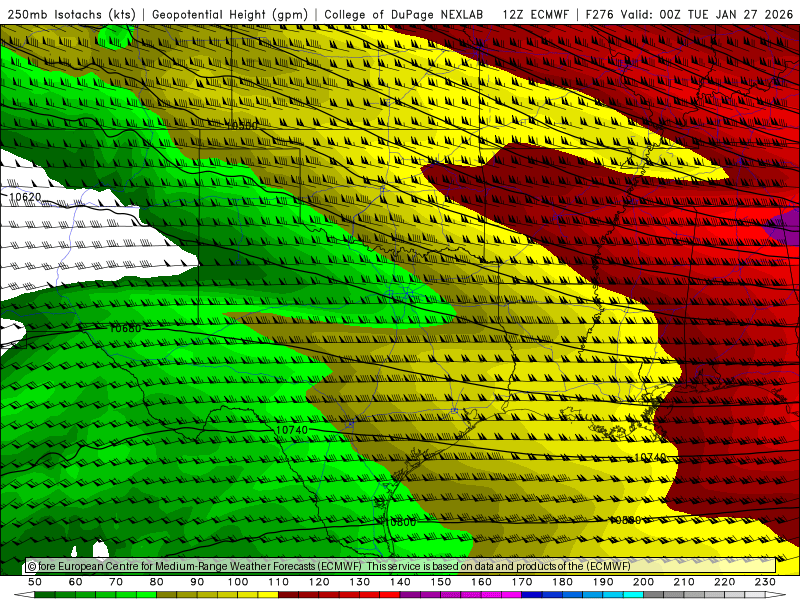Image resolution: width=800 pixels, height=600 pixels.
Task: Click the 'F276 Valid: 00Z TUE JAN 27 2026' text
Action: pos(689,15)
